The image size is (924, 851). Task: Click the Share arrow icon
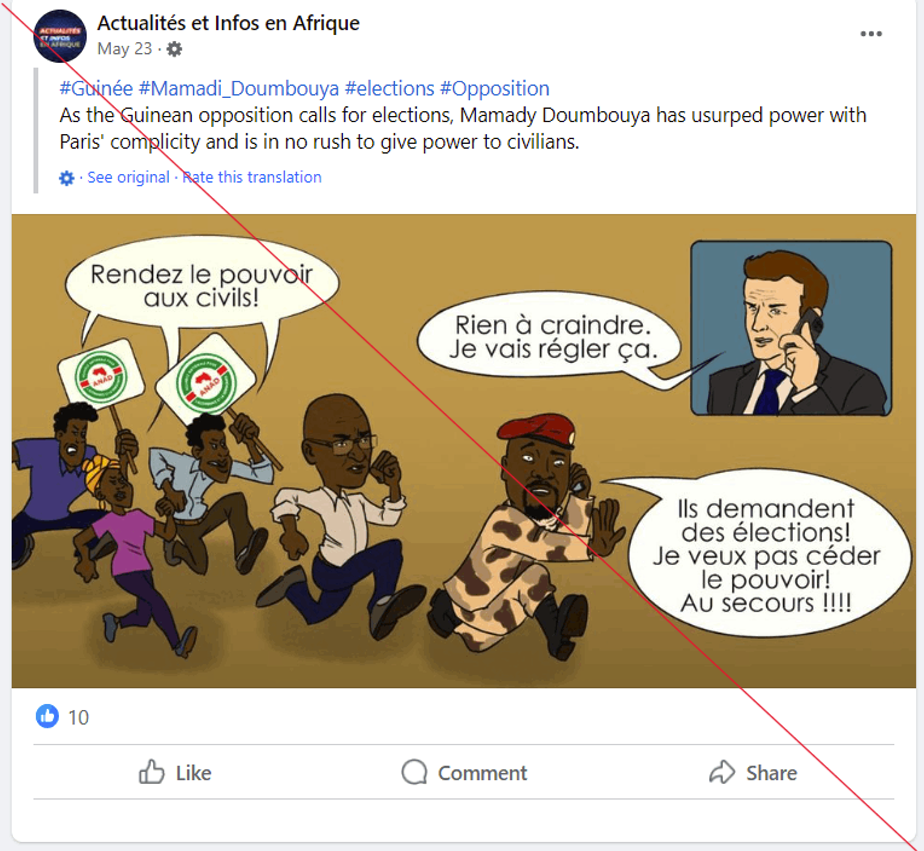[721, 772]
